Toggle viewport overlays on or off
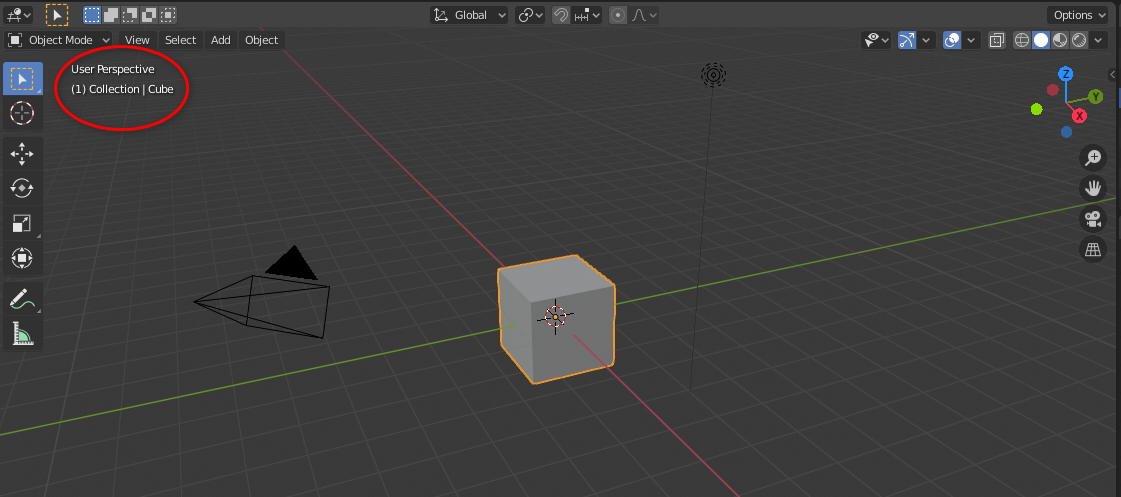 click(952, 40)
